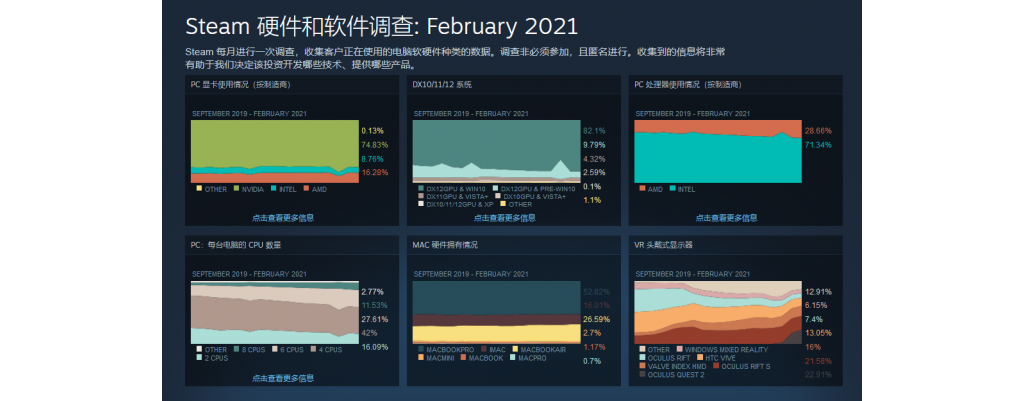Click the 21.58% value in VR headset chart
Image resolution: width=1024 pixels, height=401 pixels.
pyautogui.click(x=818, y=361)
